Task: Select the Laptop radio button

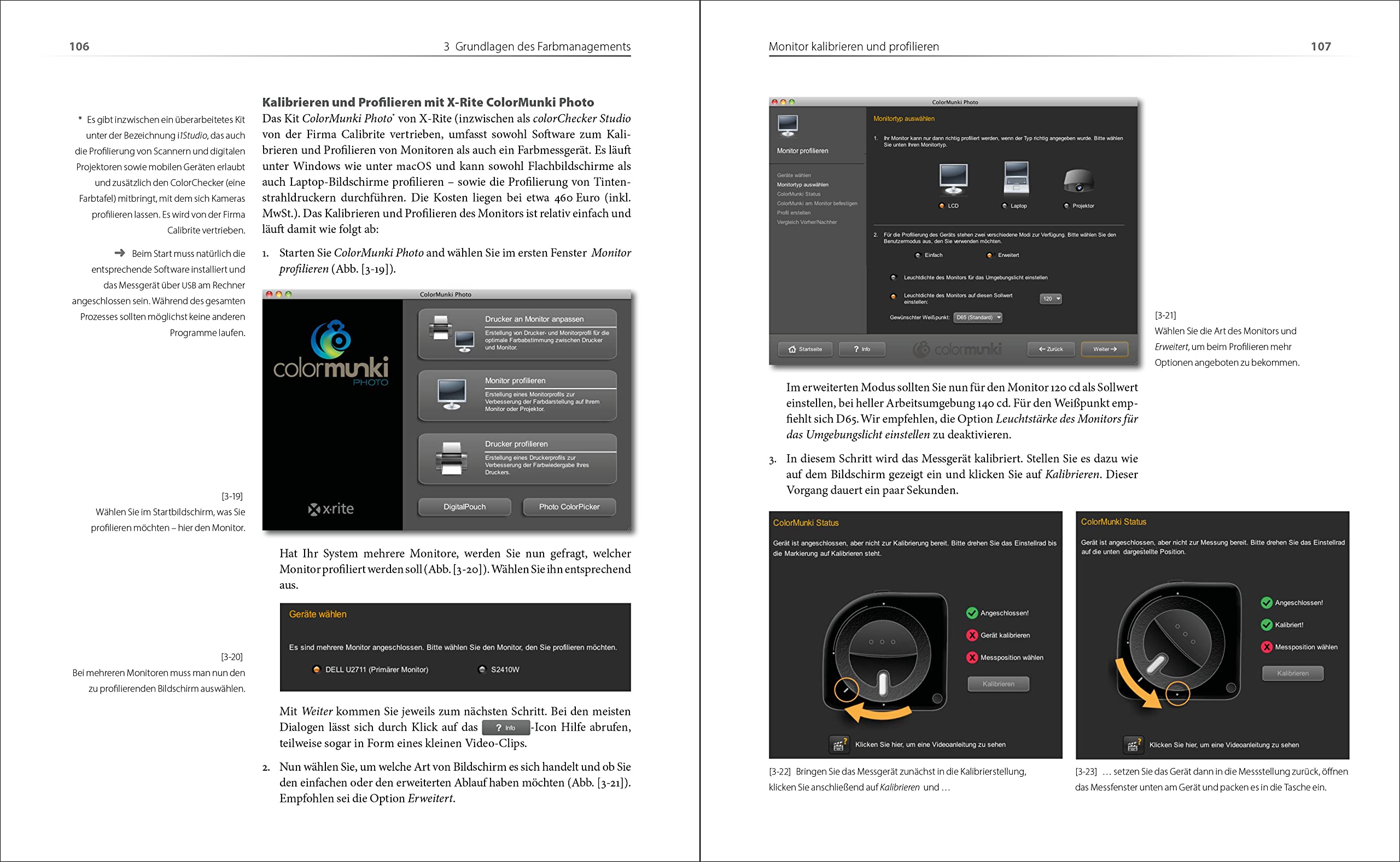Action: (1004, 206)
